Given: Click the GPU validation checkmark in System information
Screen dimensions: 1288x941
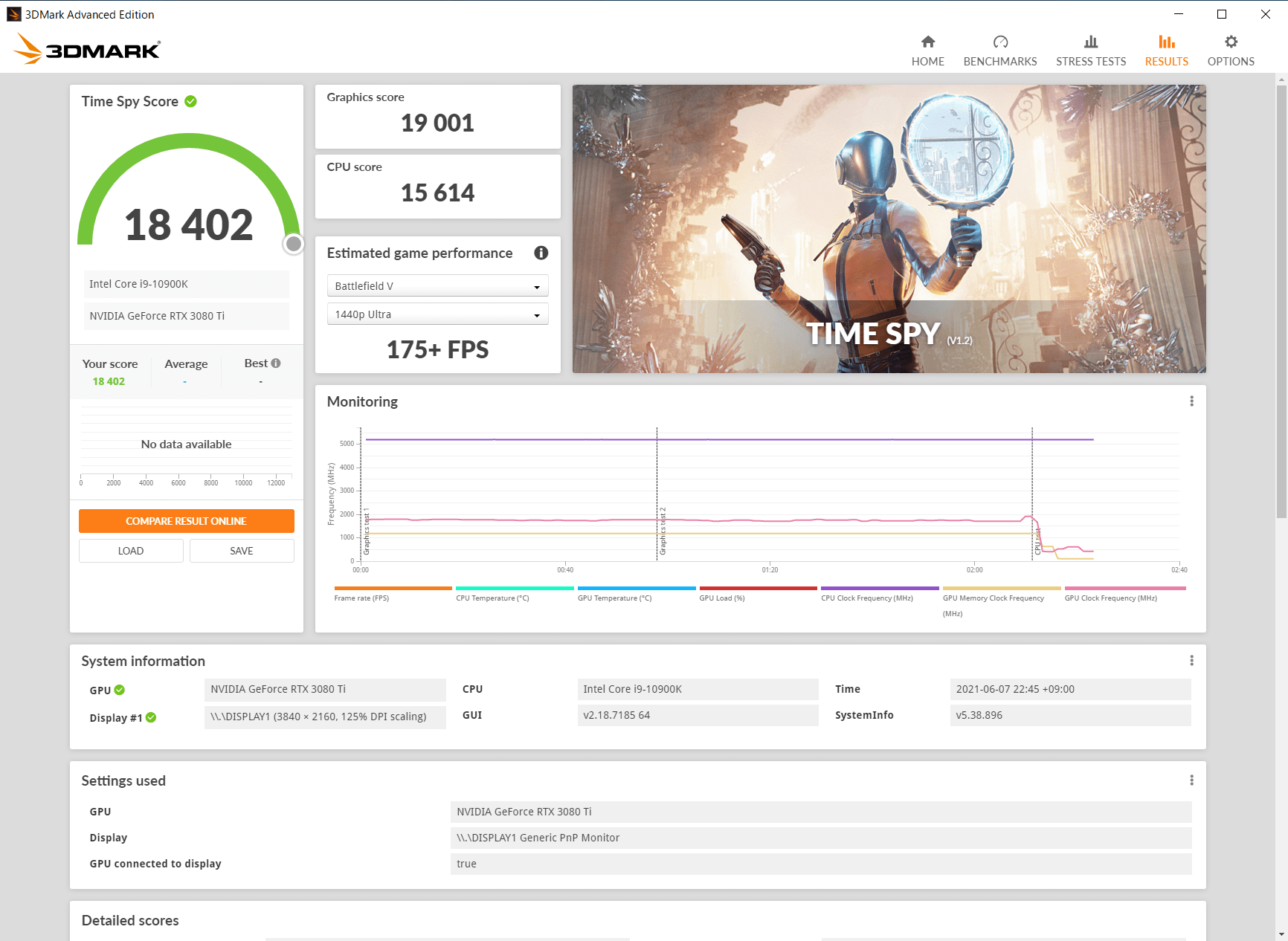Looking at the screenshot, I should (120, 690).
